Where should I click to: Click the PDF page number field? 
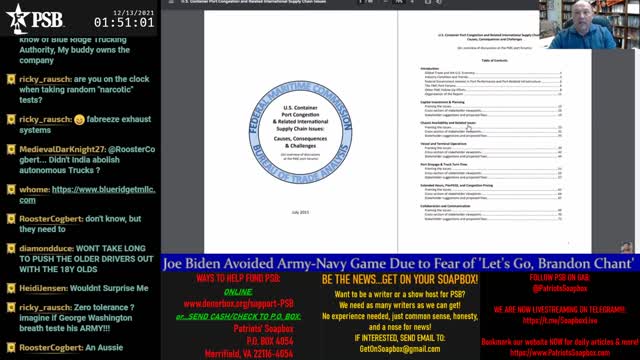click(366, 2)
